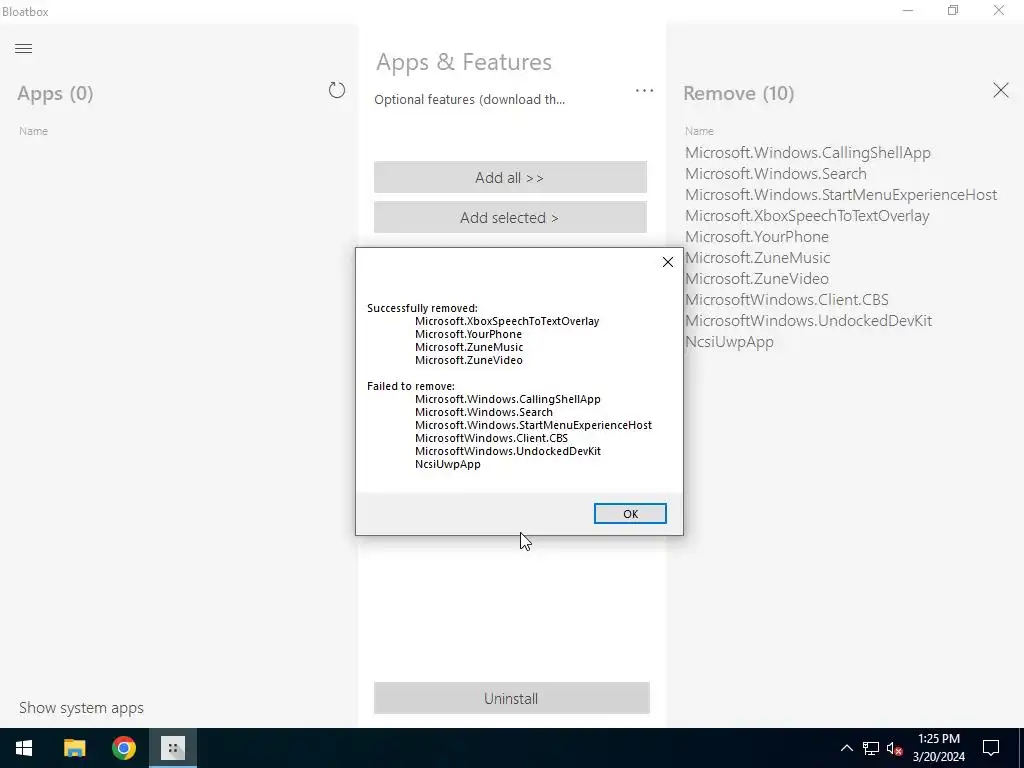
Task: Close the Bloatbox window
Action: [999, 10]
